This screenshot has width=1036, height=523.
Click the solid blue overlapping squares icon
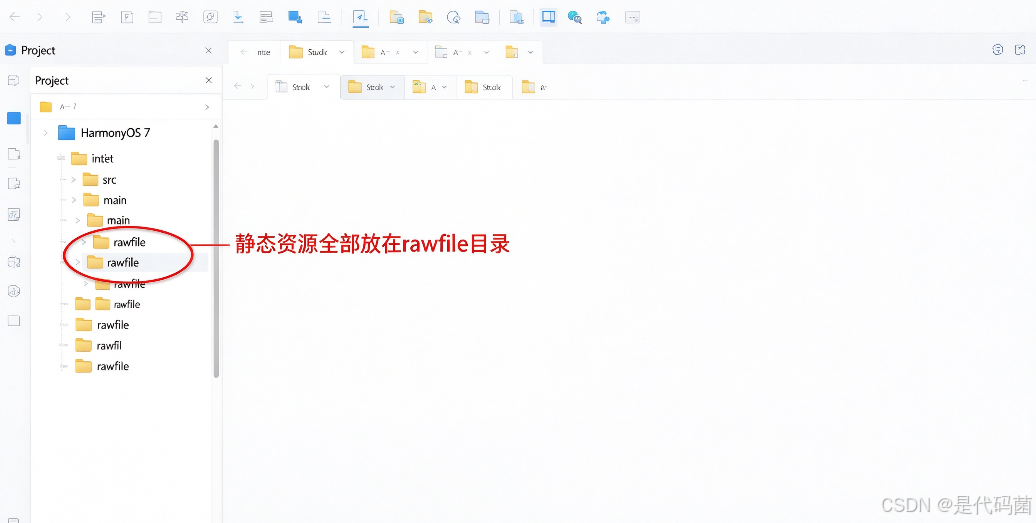[x=295, y=17]
